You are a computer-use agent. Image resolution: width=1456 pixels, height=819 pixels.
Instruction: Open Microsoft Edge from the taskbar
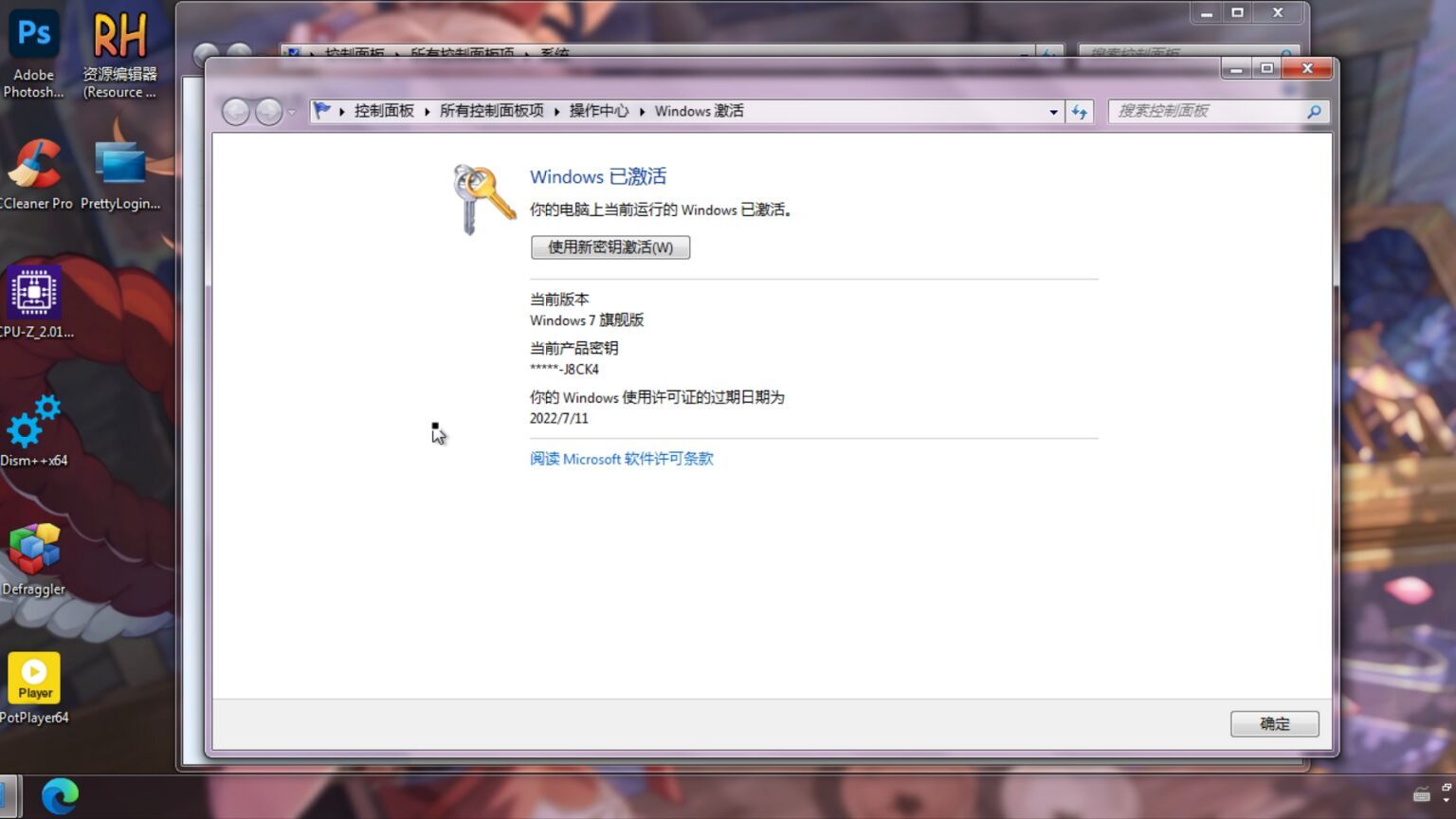(60, 796)
